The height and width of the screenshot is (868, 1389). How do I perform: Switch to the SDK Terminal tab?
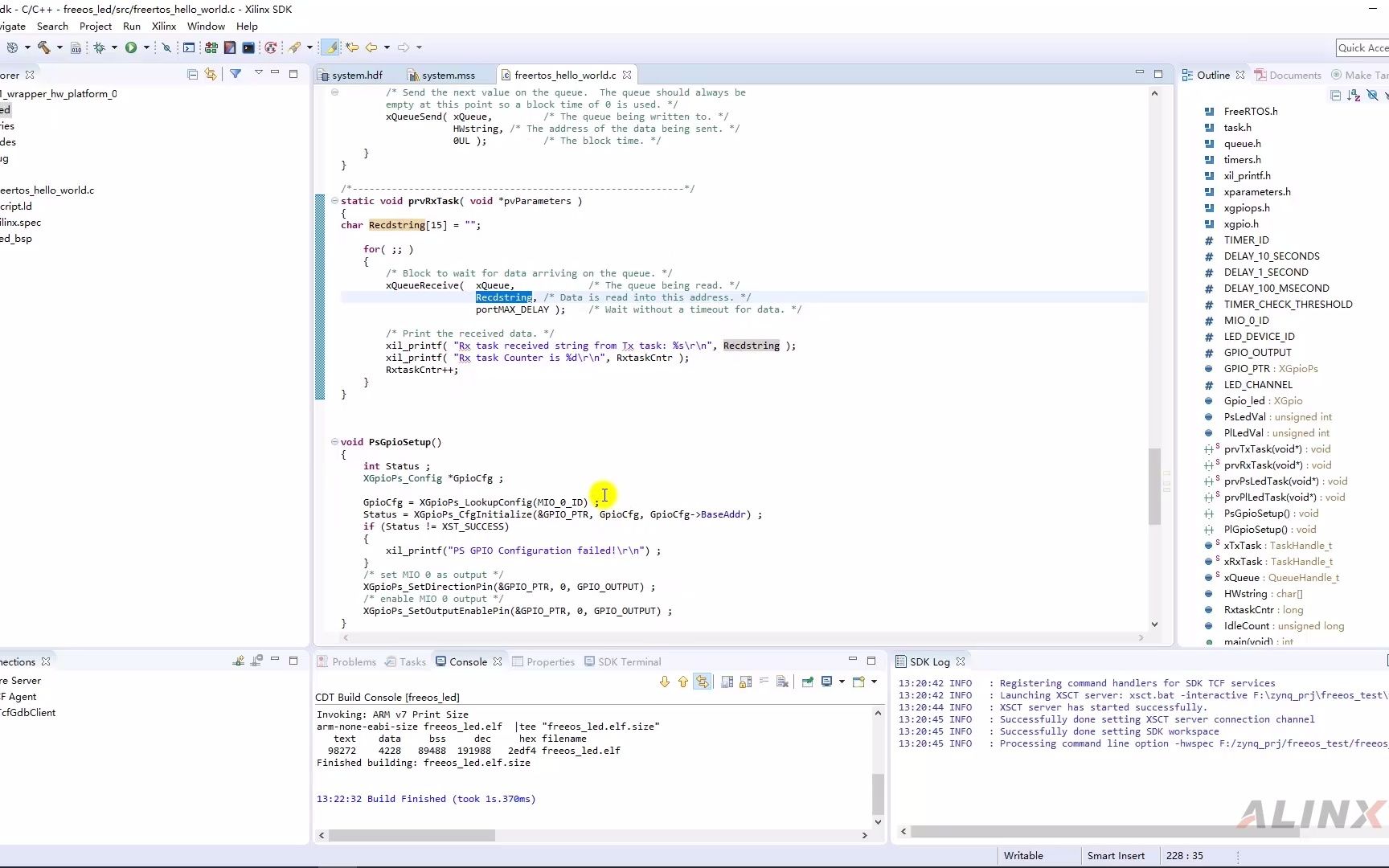click(630, 661)
